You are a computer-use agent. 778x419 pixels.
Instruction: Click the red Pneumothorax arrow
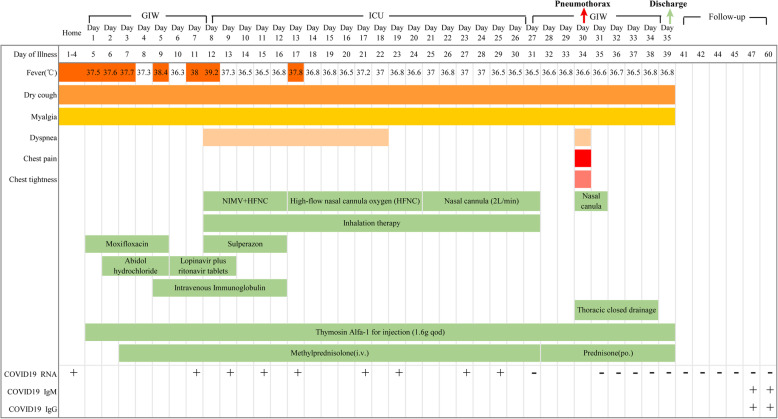coord(583,15)
